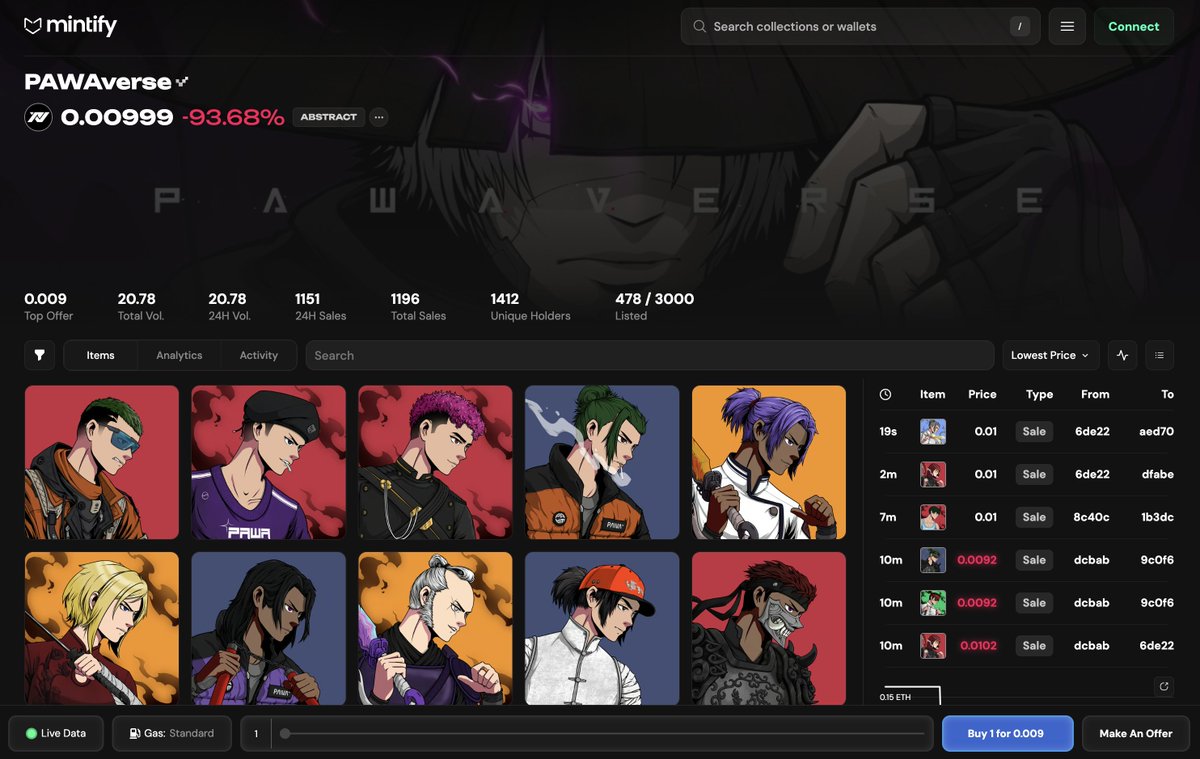Click the verified badge next to PAWAverse
The width and height of the screenshot is (1200, 759).
(x=182, y=82)
